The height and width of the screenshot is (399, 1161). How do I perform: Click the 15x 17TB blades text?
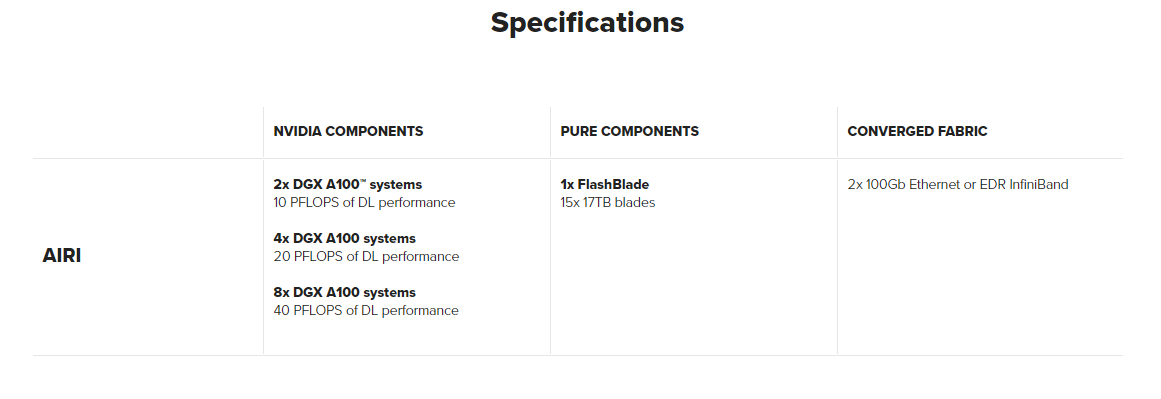[608, 202]
